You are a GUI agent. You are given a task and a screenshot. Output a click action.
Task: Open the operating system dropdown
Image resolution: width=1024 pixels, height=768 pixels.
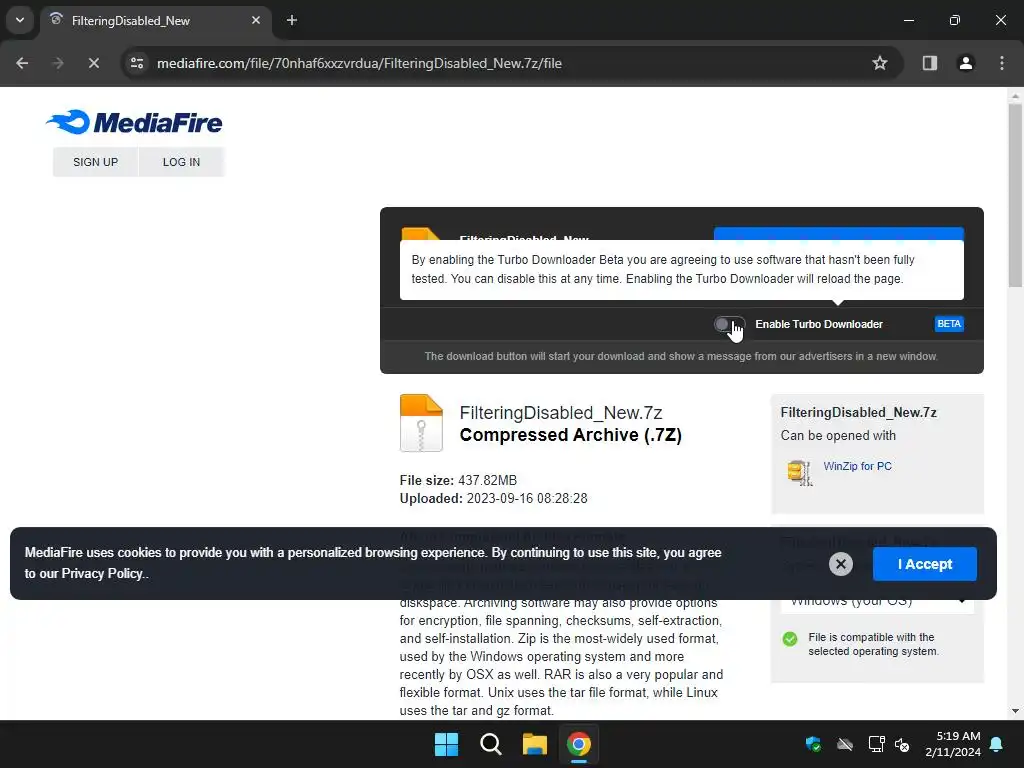877,601
